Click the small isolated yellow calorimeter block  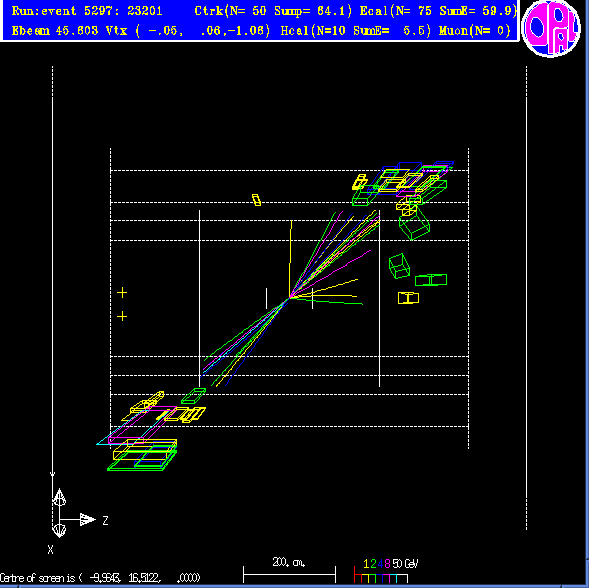256,200
